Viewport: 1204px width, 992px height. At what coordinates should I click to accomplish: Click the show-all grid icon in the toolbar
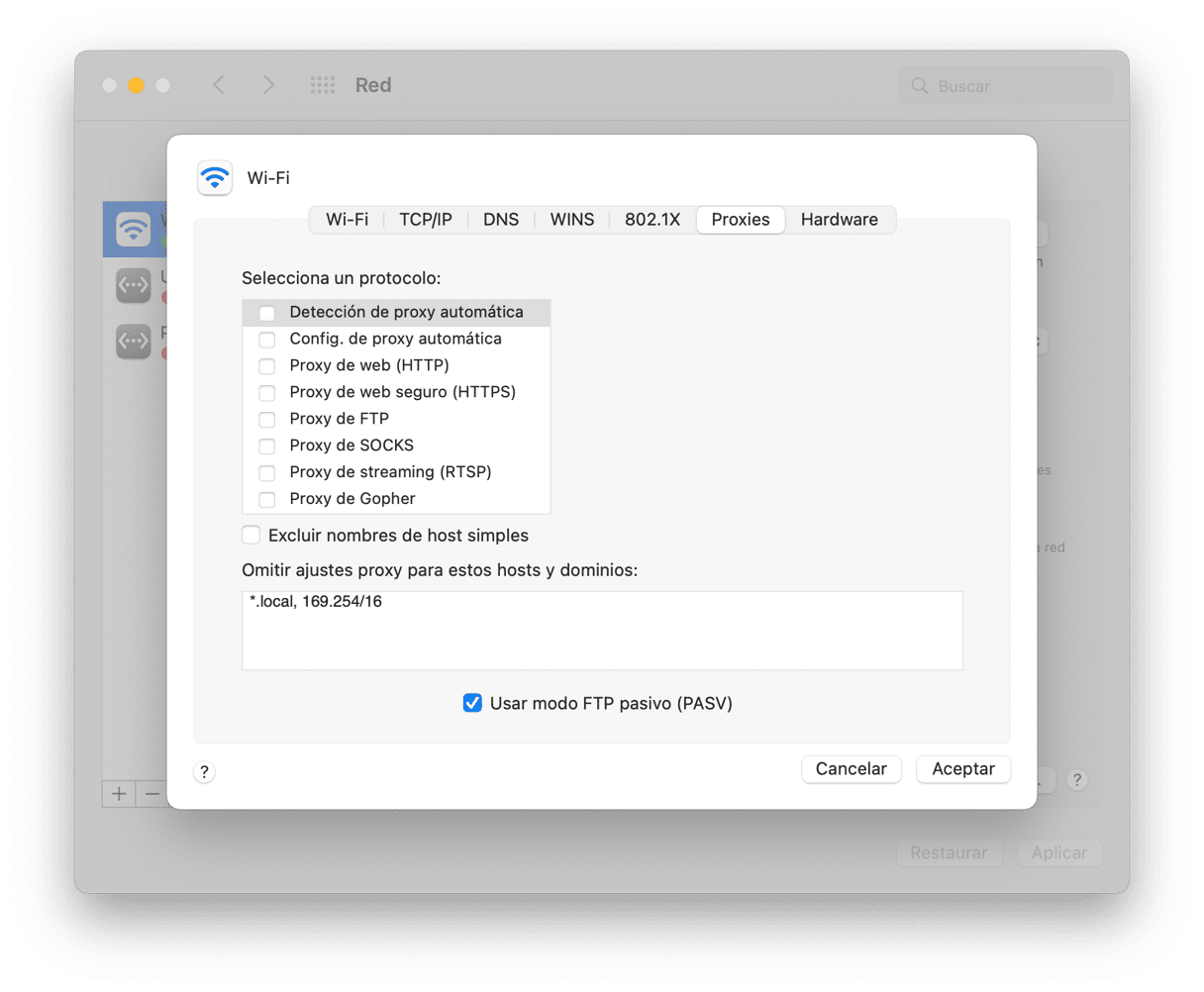323,85
